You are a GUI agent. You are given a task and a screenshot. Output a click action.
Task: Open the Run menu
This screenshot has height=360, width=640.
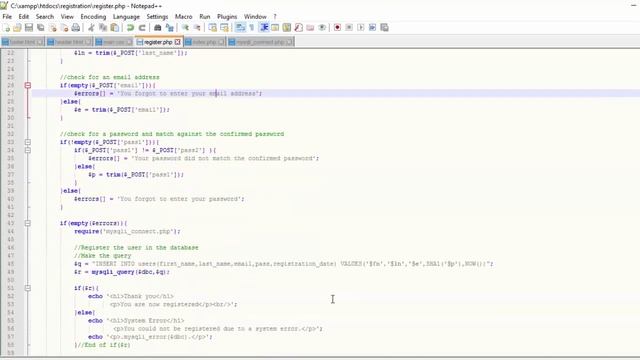[204, 17]
